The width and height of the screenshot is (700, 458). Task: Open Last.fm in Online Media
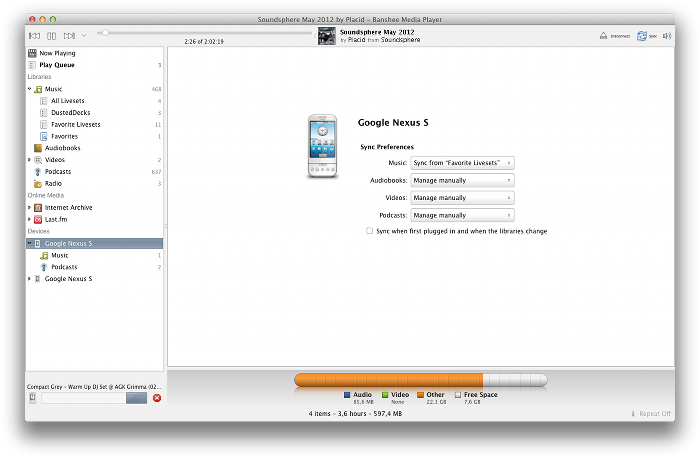coord(54,219)
